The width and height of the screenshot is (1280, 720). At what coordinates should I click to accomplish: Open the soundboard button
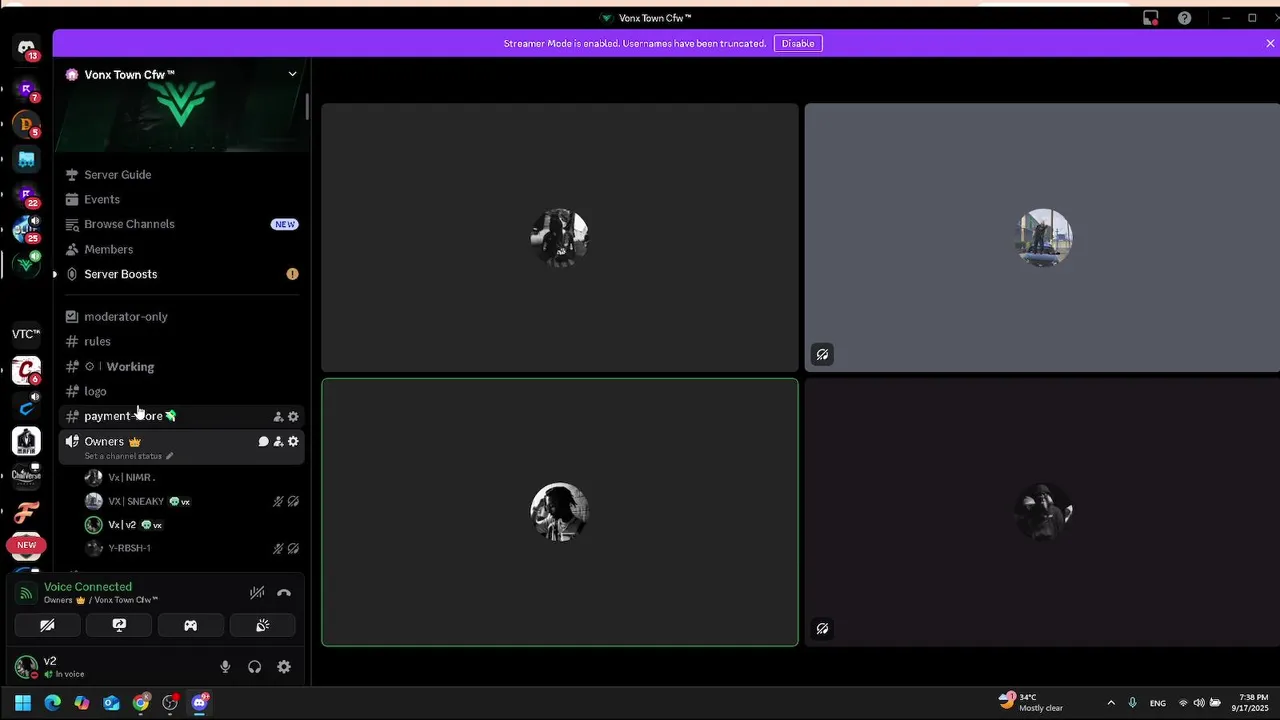[x=262, y=625]
